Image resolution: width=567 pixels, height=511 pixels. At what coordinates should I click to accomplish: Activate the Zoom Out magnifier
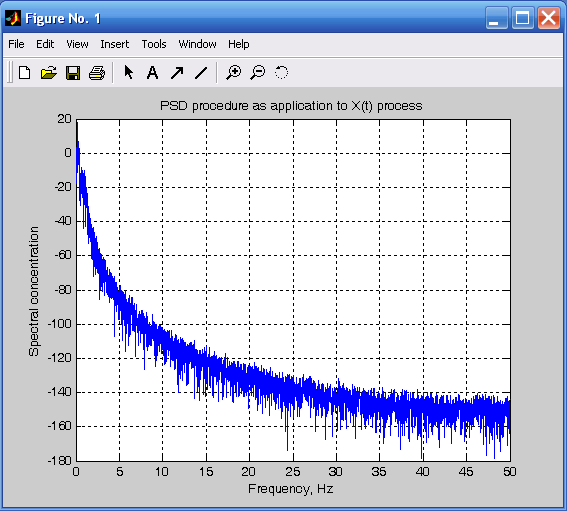257,73
